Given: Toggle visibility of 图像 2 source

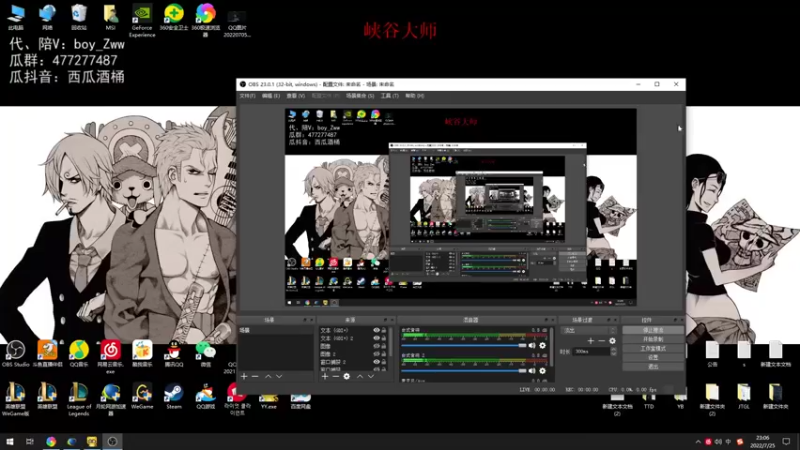Looking at the screenshot, I should [377, 354].
